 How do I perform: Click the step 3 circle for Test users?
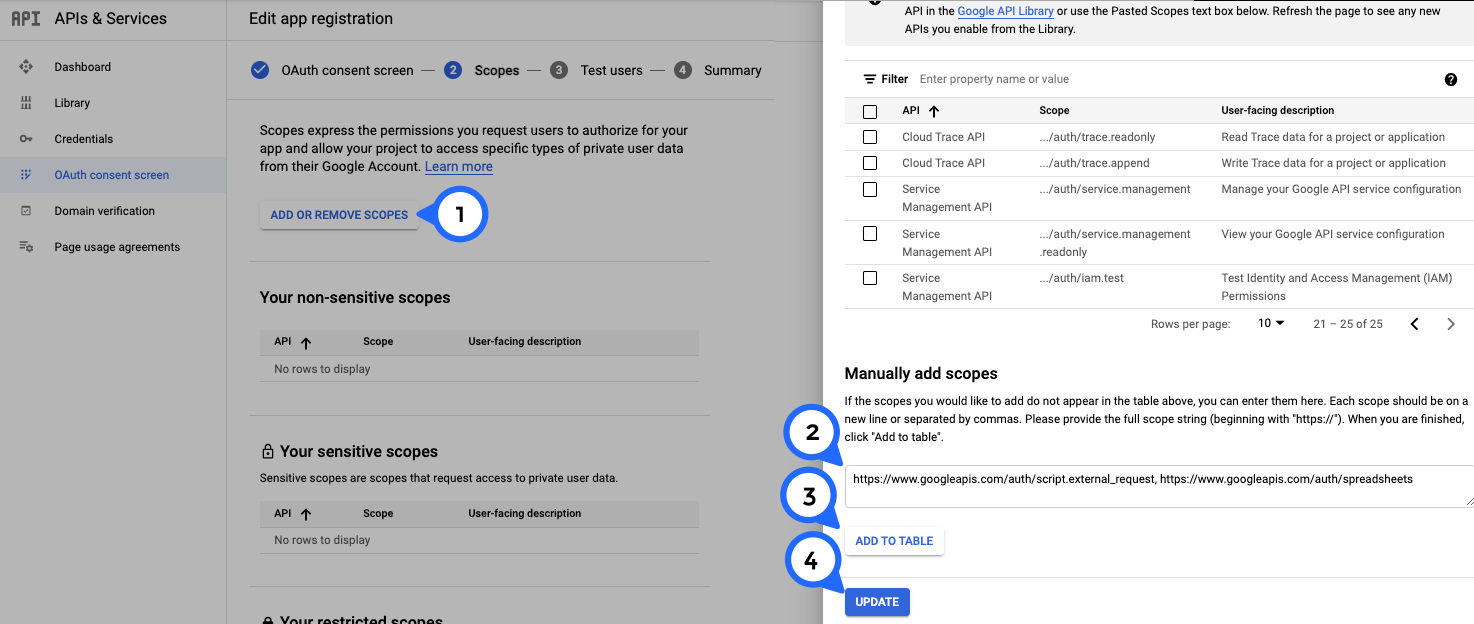coord(559,70)
